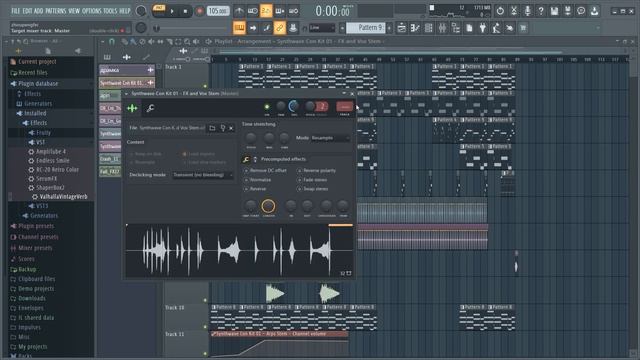The image size is (640, 360).
Task: Open the EDIT menu
Action: pos(27,11)
